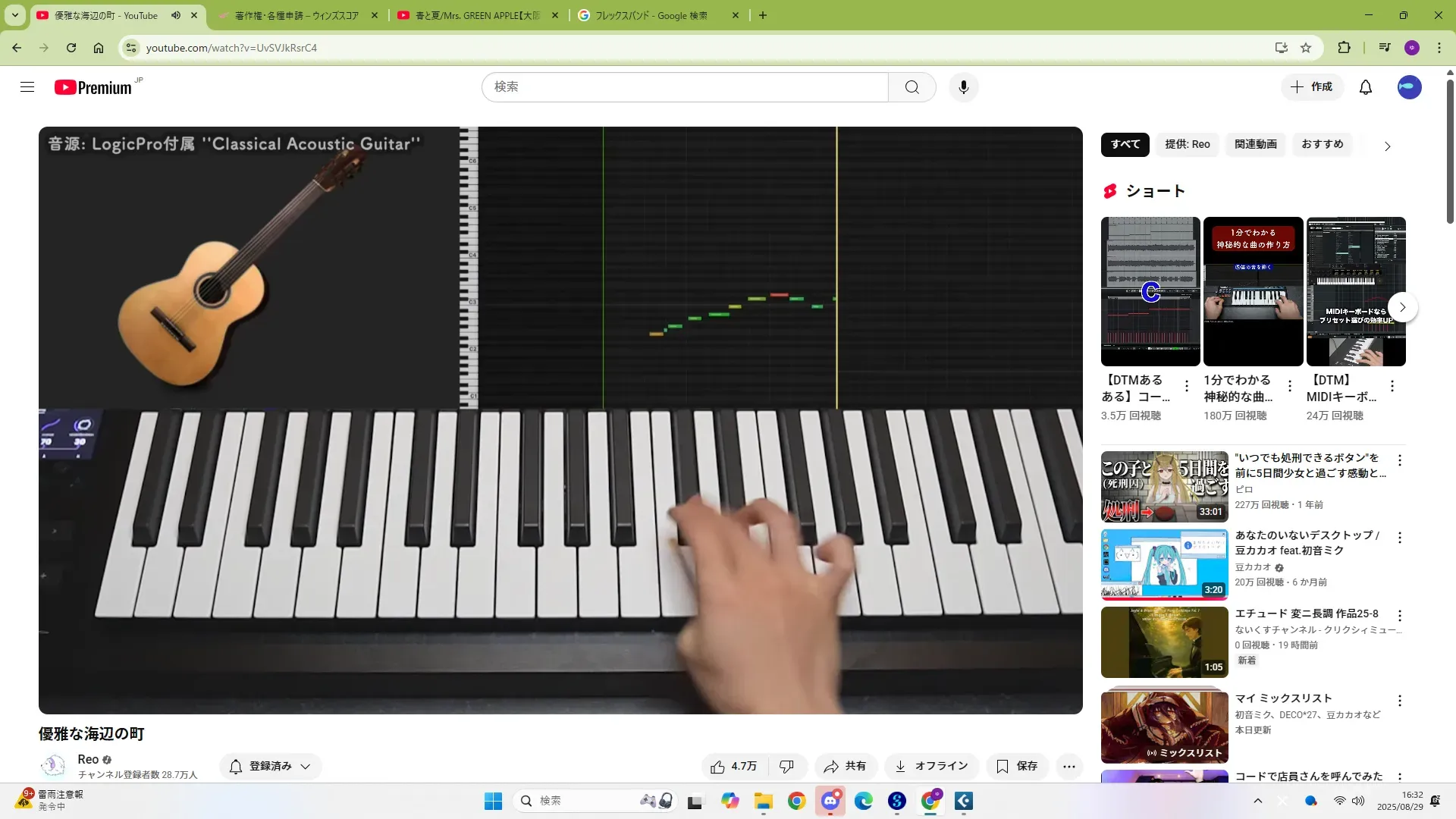
Task: Open the Reo channel name link
Action: tap(88, 759)
